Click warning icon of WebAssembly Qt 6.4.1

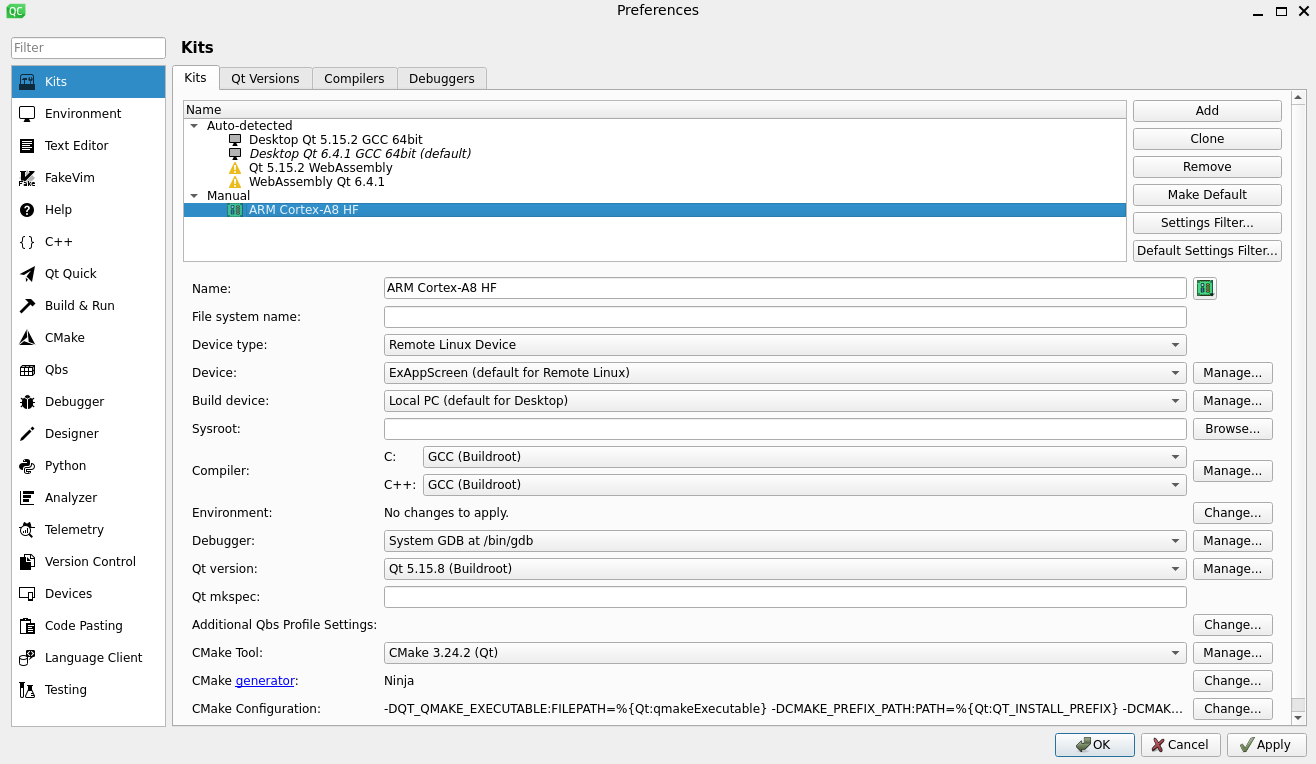pyautogui.click(x=235, y=182)
